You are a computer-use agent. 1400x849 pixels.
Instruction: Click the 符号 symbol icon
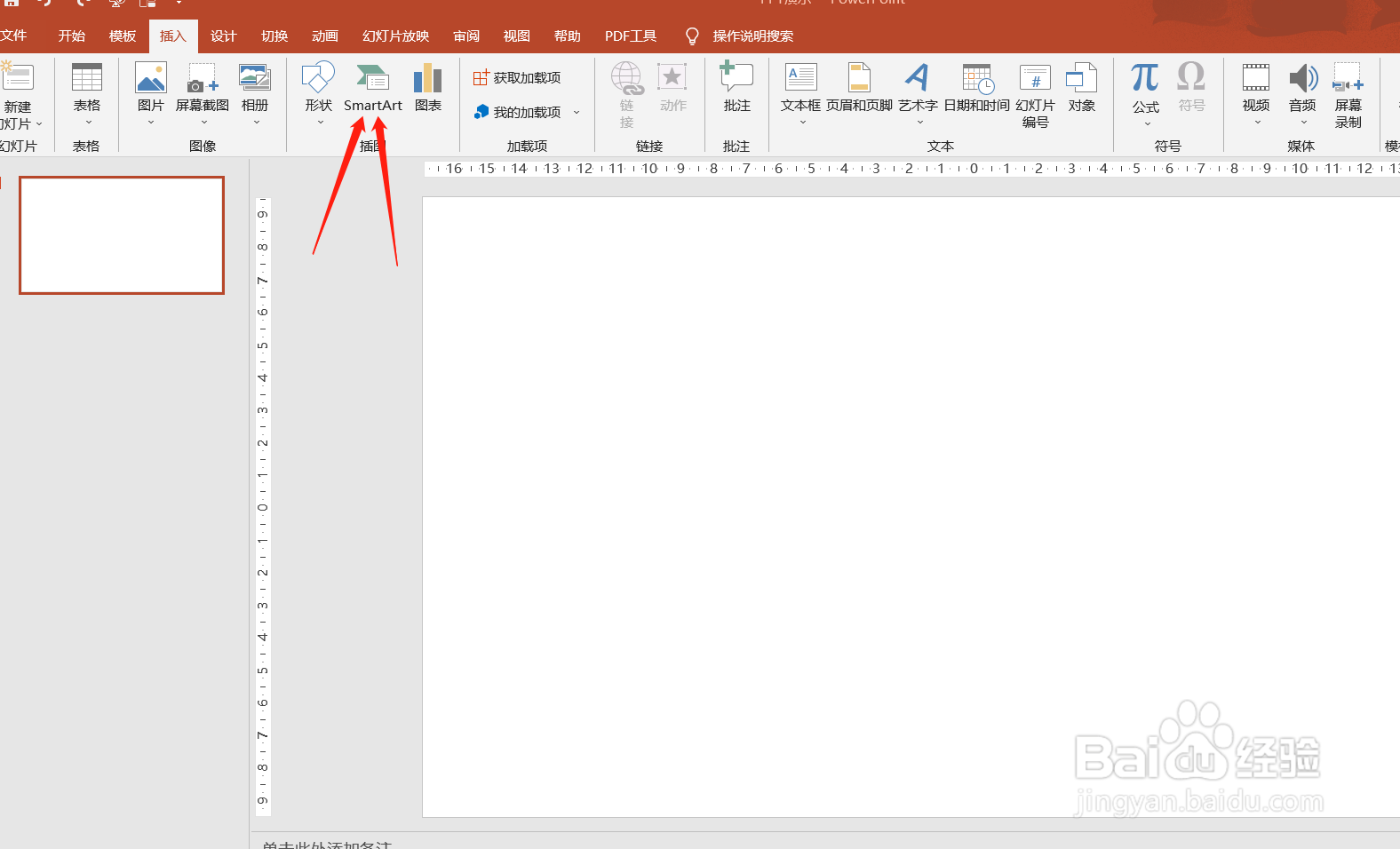coord(1191,77)
